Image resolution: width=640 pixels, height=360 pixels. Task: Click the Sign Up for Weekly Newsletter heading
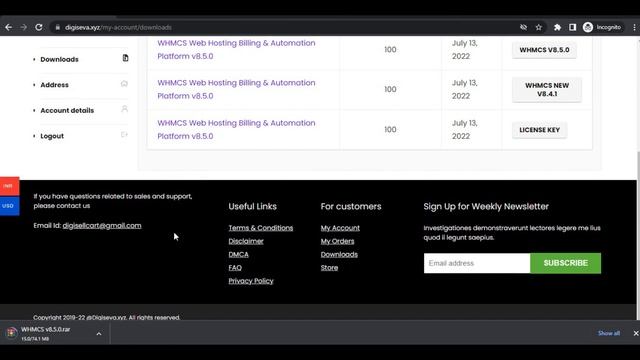tap(486, 207)
